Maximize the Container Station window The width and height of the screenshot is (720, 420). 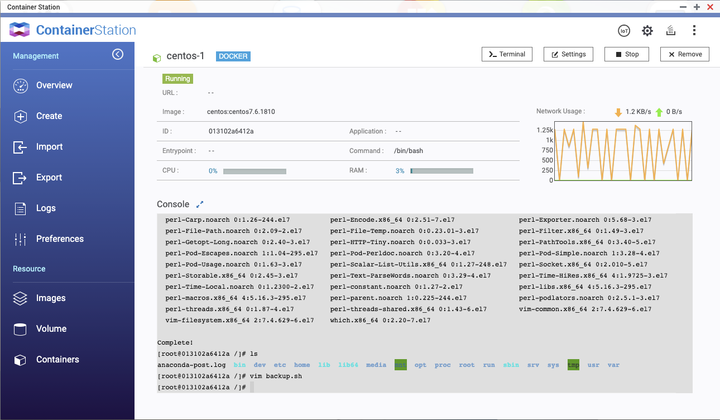pos(696,7)
